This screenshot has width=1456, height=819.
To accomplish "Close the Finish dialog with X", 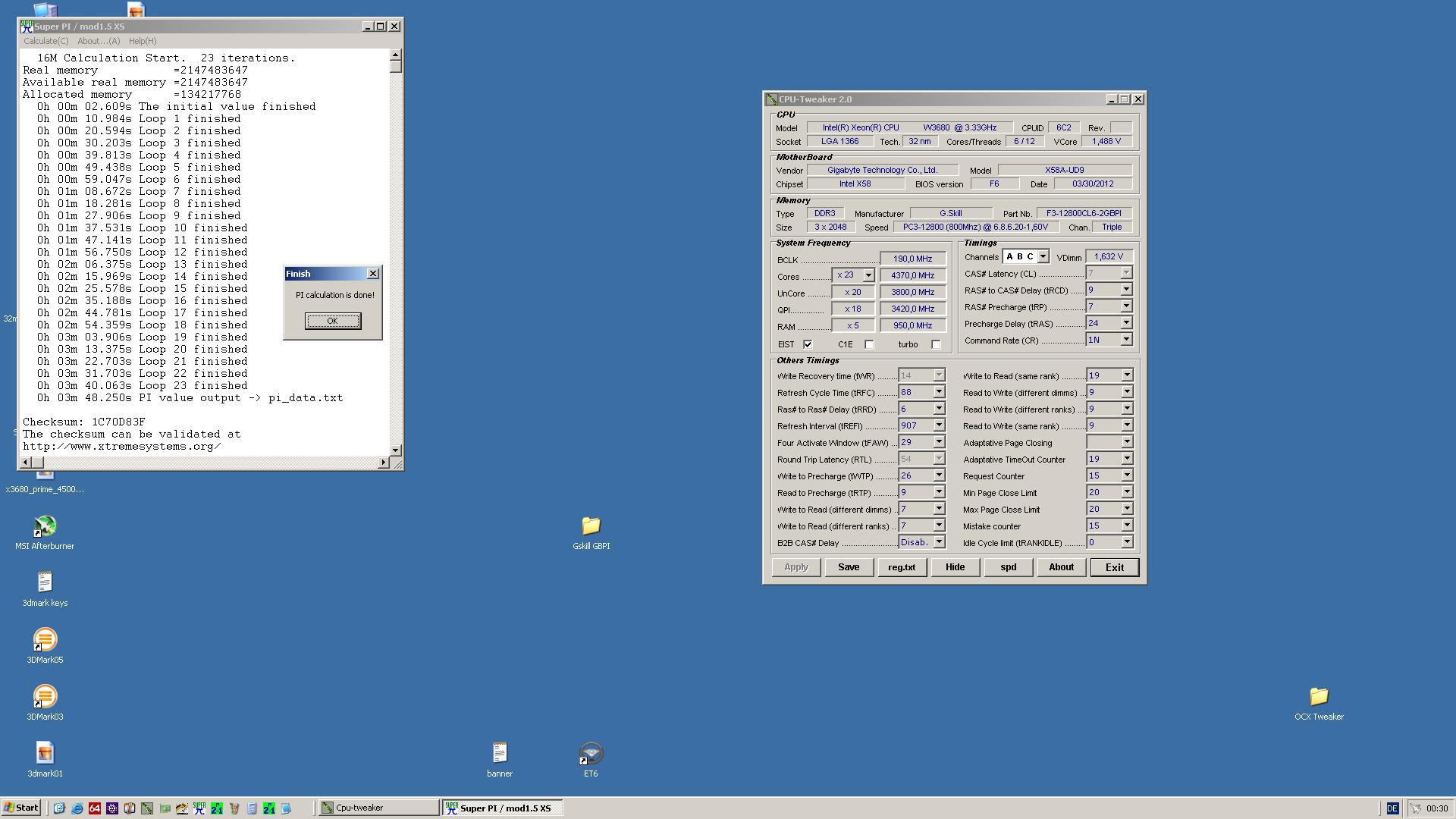I will click(x=372, y=274).
